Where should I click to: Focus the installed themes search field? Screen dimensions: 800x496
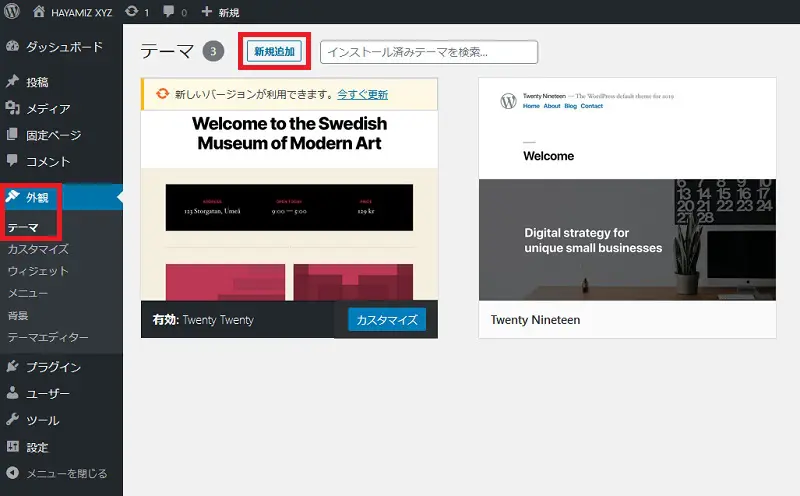pyautogui.click(x=428, y=52)
